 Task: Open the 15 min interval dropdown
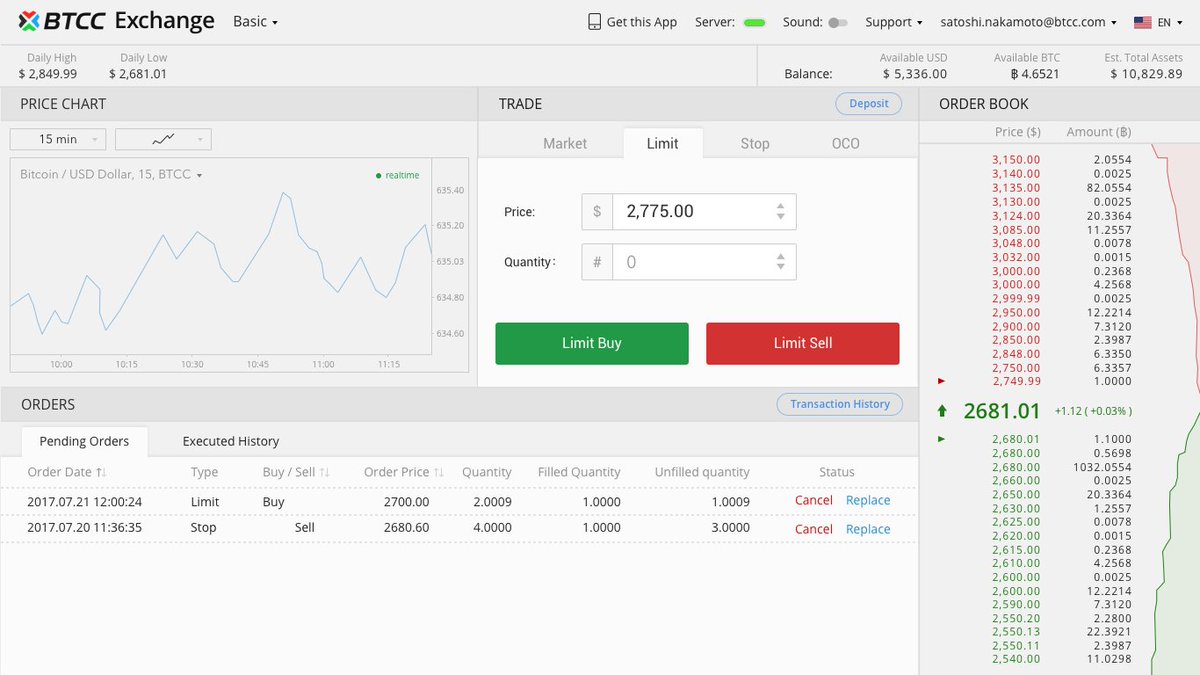pyautogui.click(x=58, y=139)
